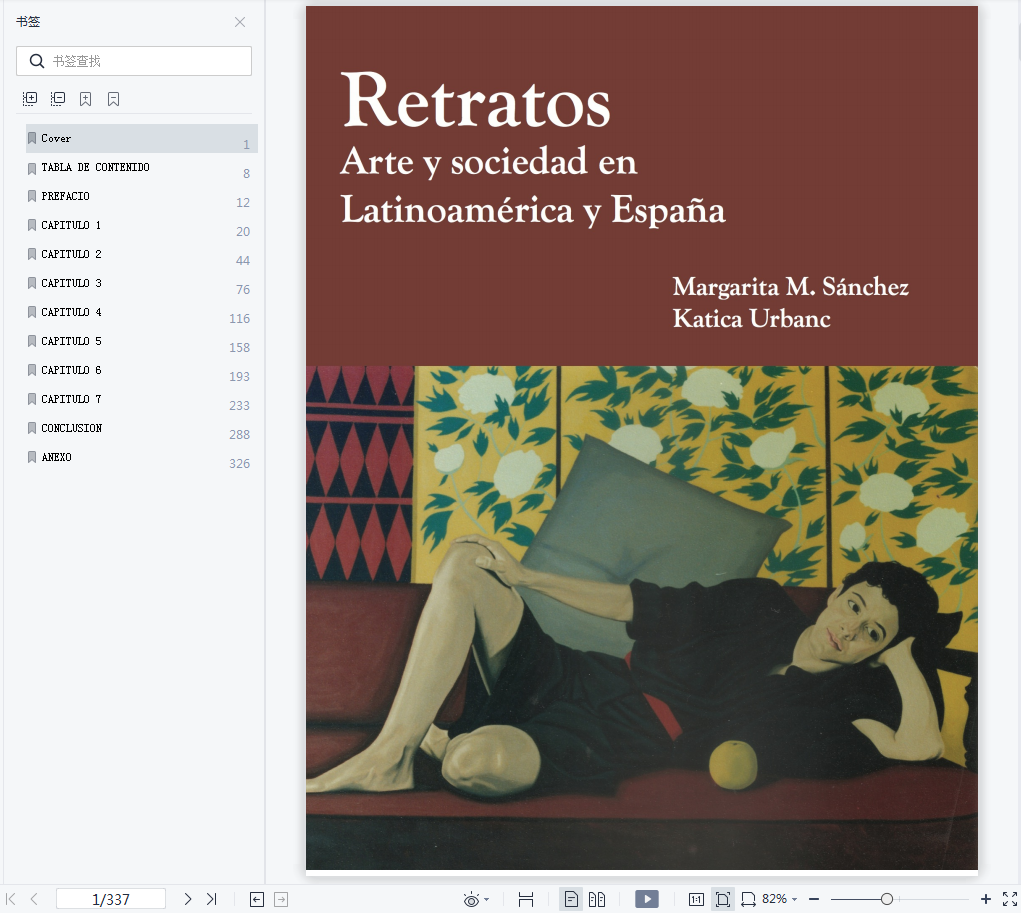
Task: Open CAPITULO 7 bookmark
Action: coord(142,400)
